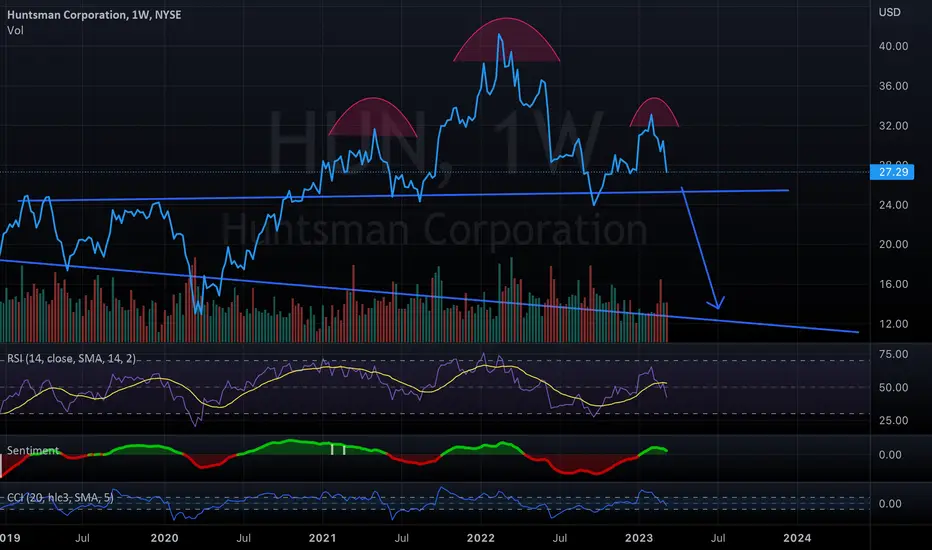Click the 50.00 RSI scale value

tap(893, 387)
